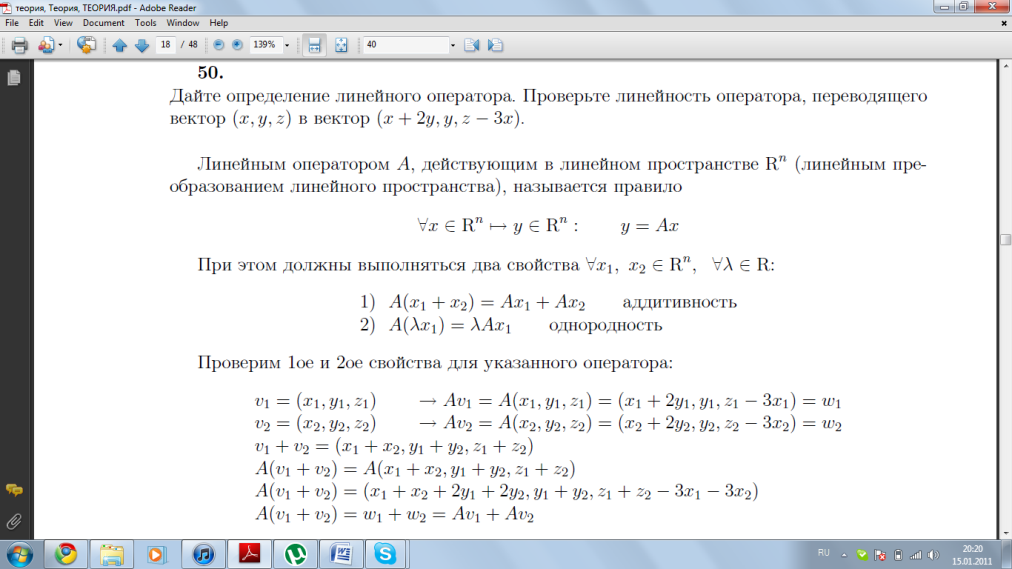Click the globe web conference icon
The height and width of the screenshot is (569, 1012).
coord(86,45)
